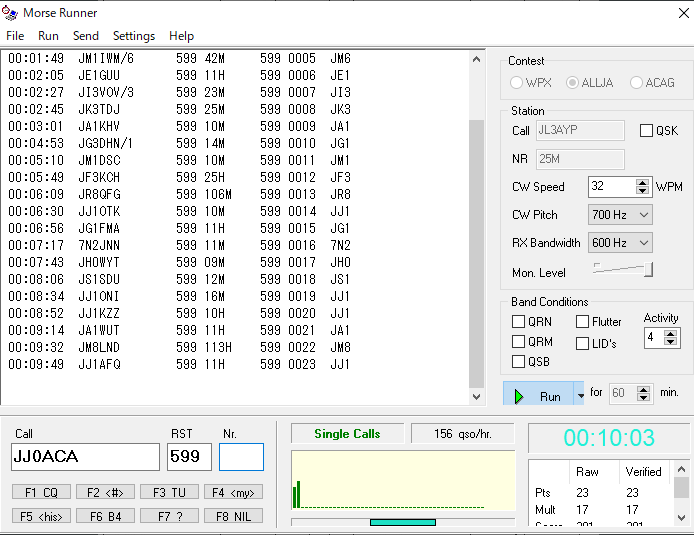The image size is (694, 535).
Task: Open the Send menu
Action: tap(85, 36)
